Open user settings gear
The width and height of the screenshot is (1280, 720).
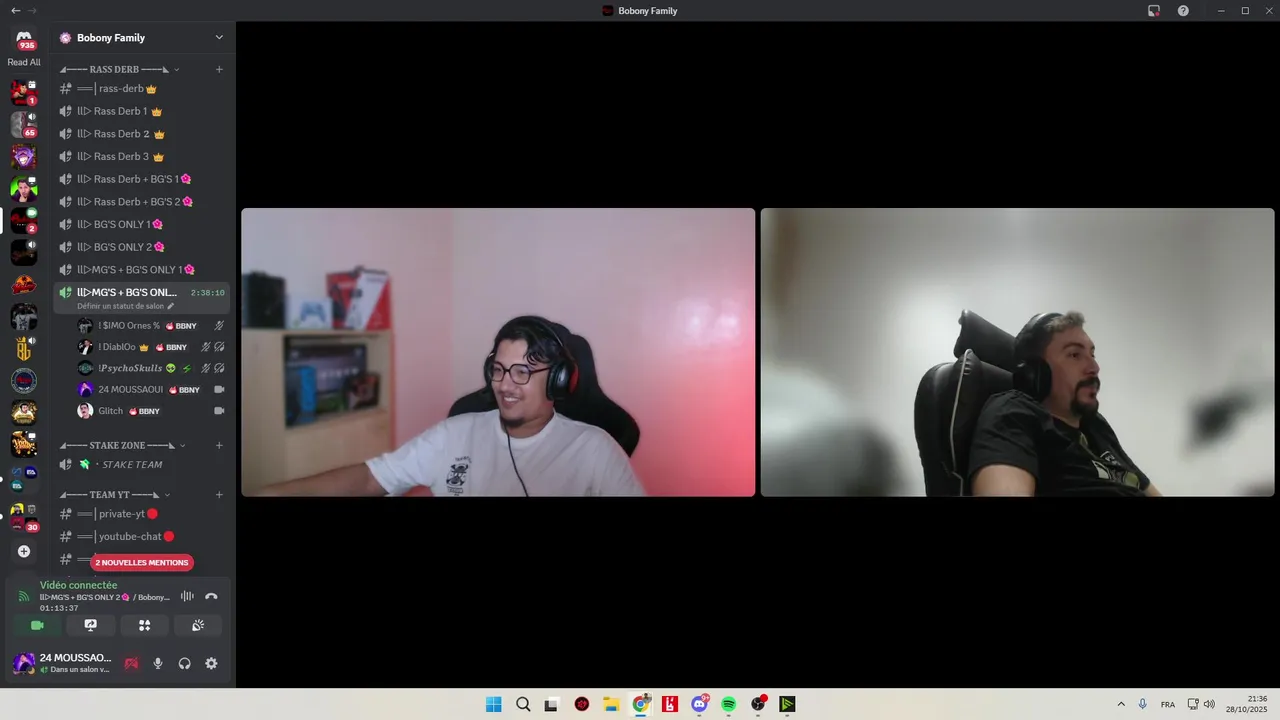click(x=211, y=663)
